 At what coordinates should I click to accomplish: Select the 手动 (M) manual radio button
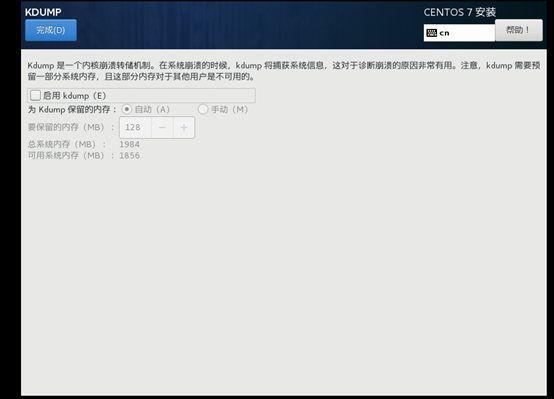click(203, 109)
